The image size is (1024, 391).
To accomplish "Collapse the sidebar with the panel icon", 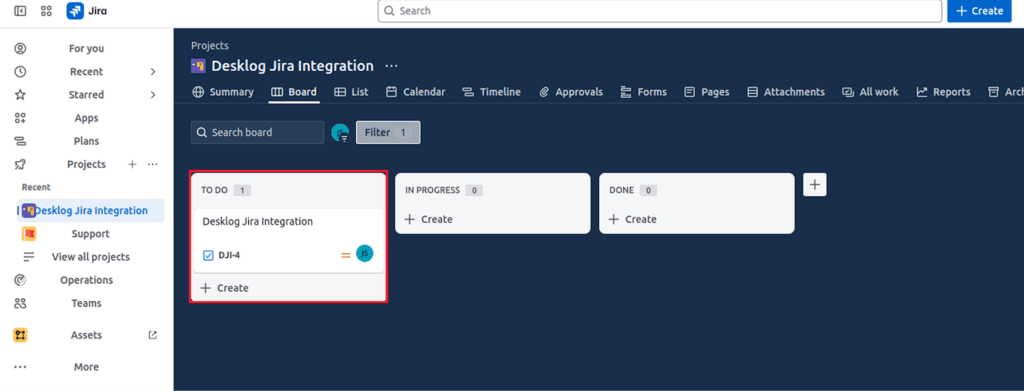I will pyautogui.click(x=20, y=11).
